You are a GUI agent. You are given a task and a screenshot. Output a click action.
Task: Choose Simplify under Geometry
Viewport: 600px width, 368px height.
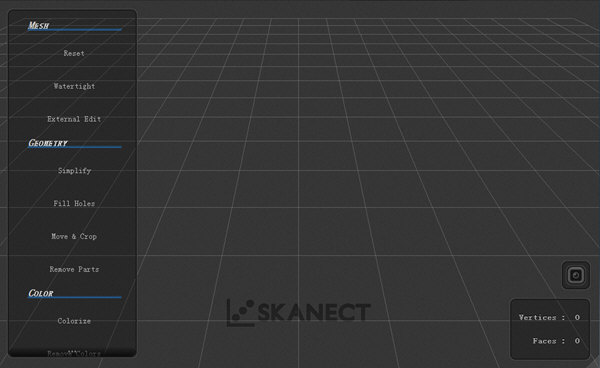(x=74, y=171)
